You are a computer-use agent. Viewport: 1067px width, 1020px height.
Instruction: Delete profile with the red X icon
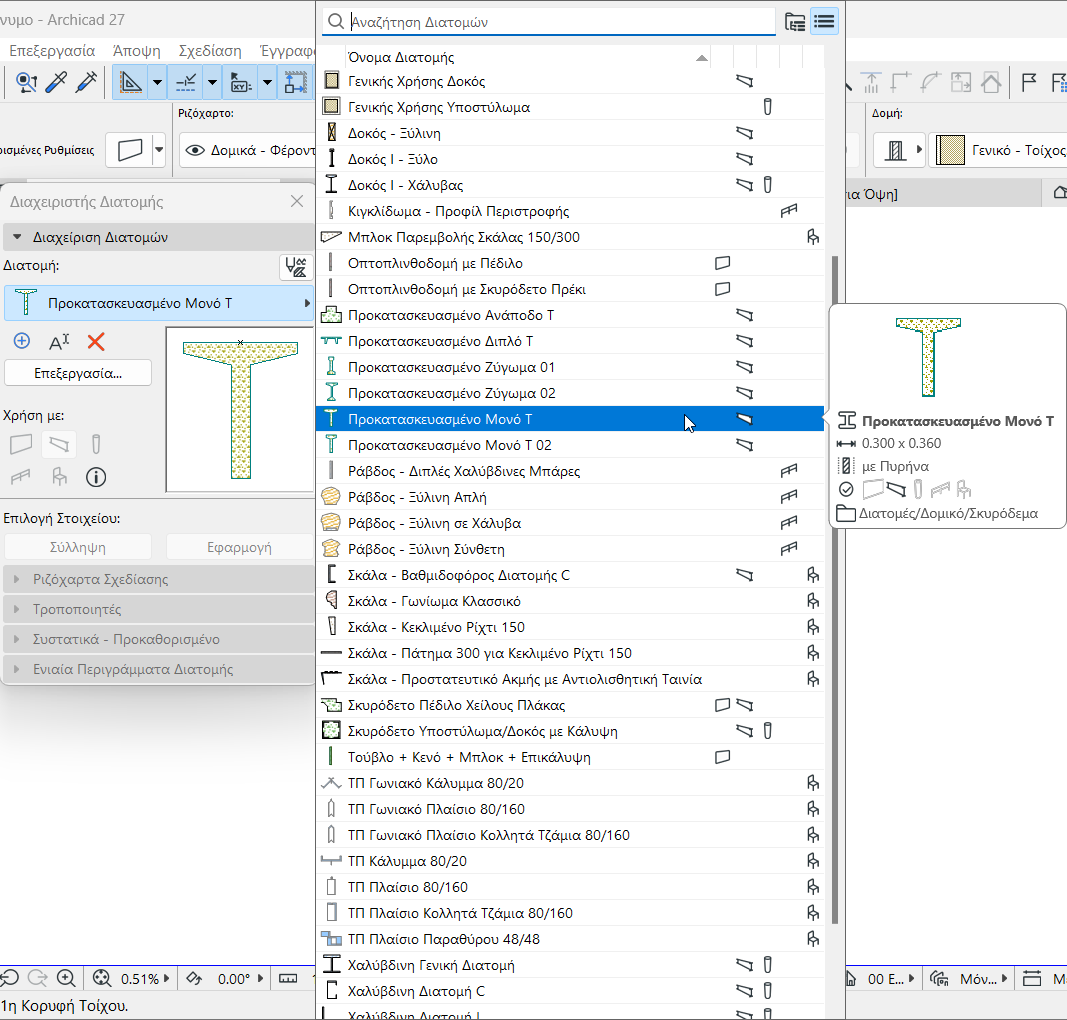pyautogui.click(x=96, y=342)
